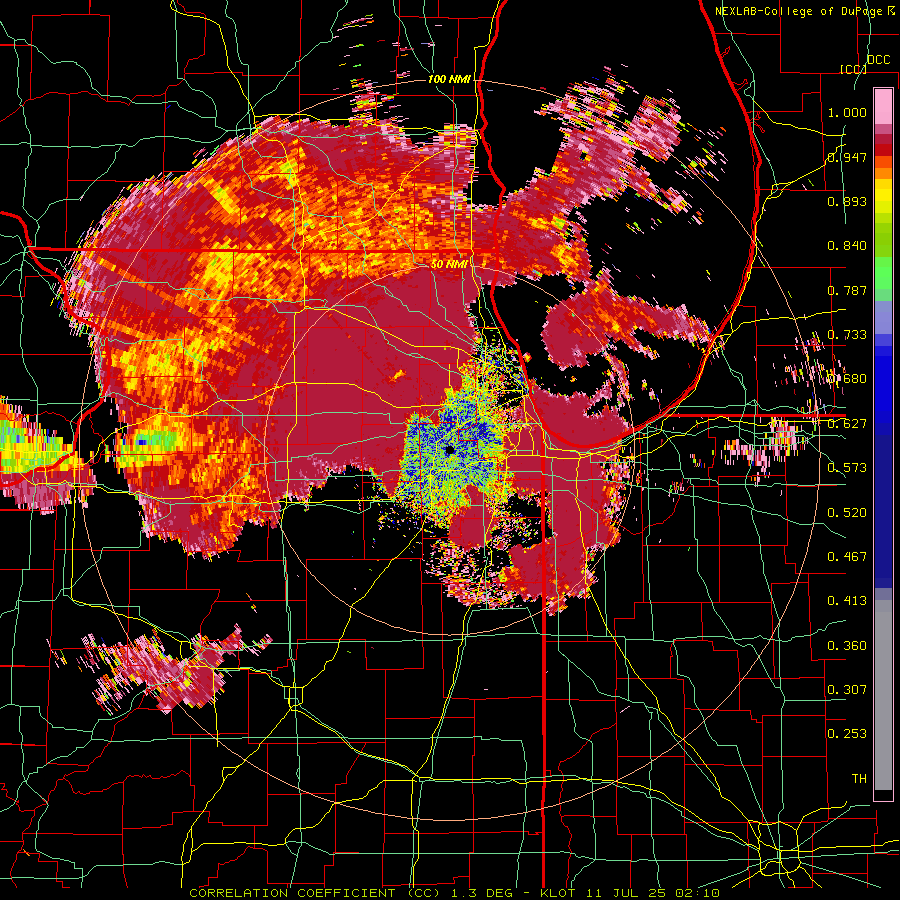Pick the black swatch at color bar bottom

tap(883, 796)
